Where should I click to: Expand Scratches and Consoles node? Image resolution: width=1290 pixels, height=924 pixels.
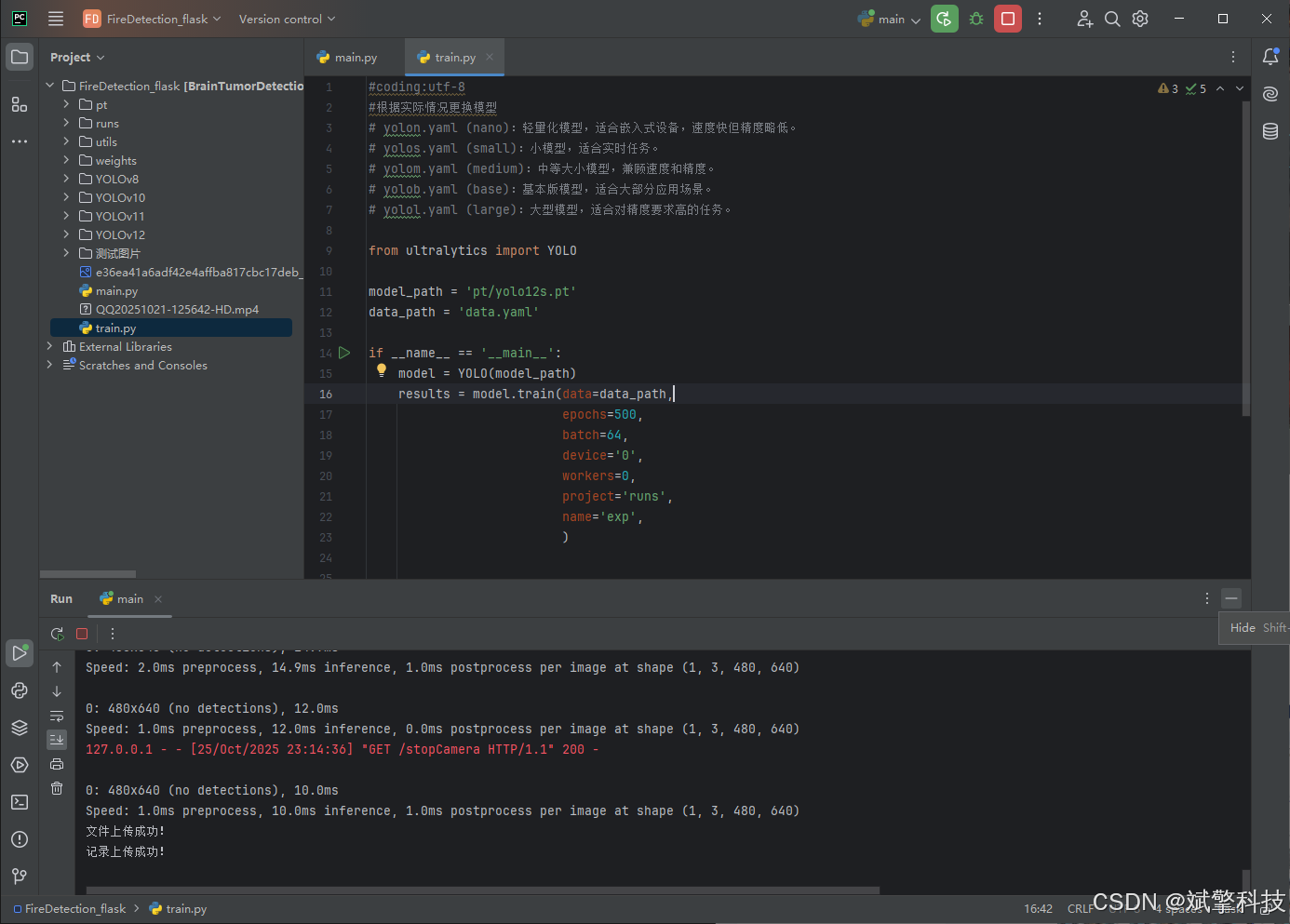coord(50,365)
